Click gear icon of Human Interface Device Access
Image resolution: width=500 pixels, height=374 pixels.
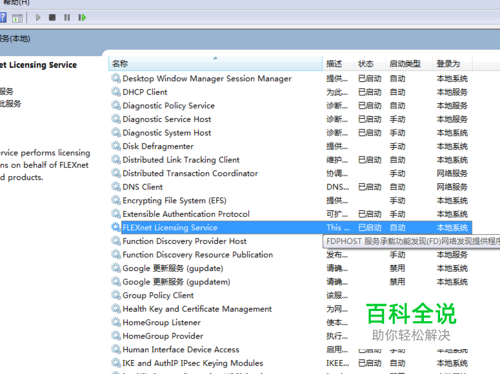116,349
